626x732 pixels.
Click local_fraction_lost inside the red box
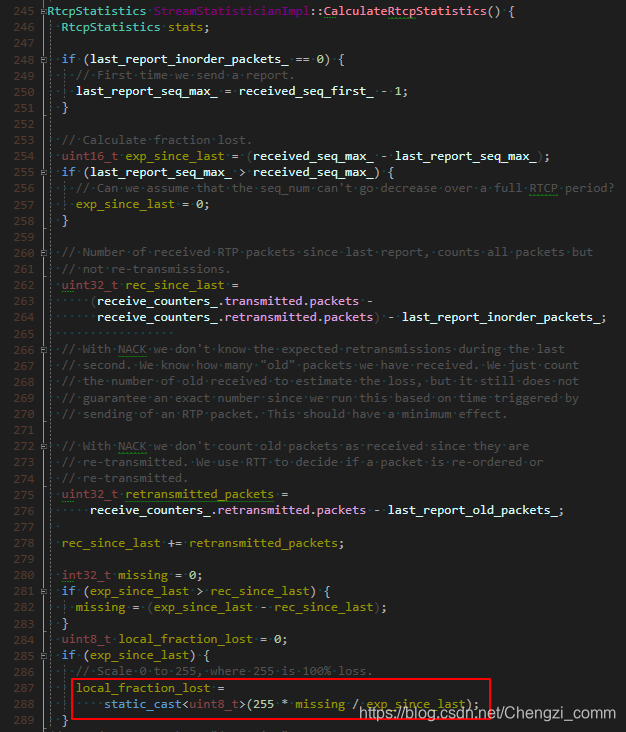(x=145, y=688)
